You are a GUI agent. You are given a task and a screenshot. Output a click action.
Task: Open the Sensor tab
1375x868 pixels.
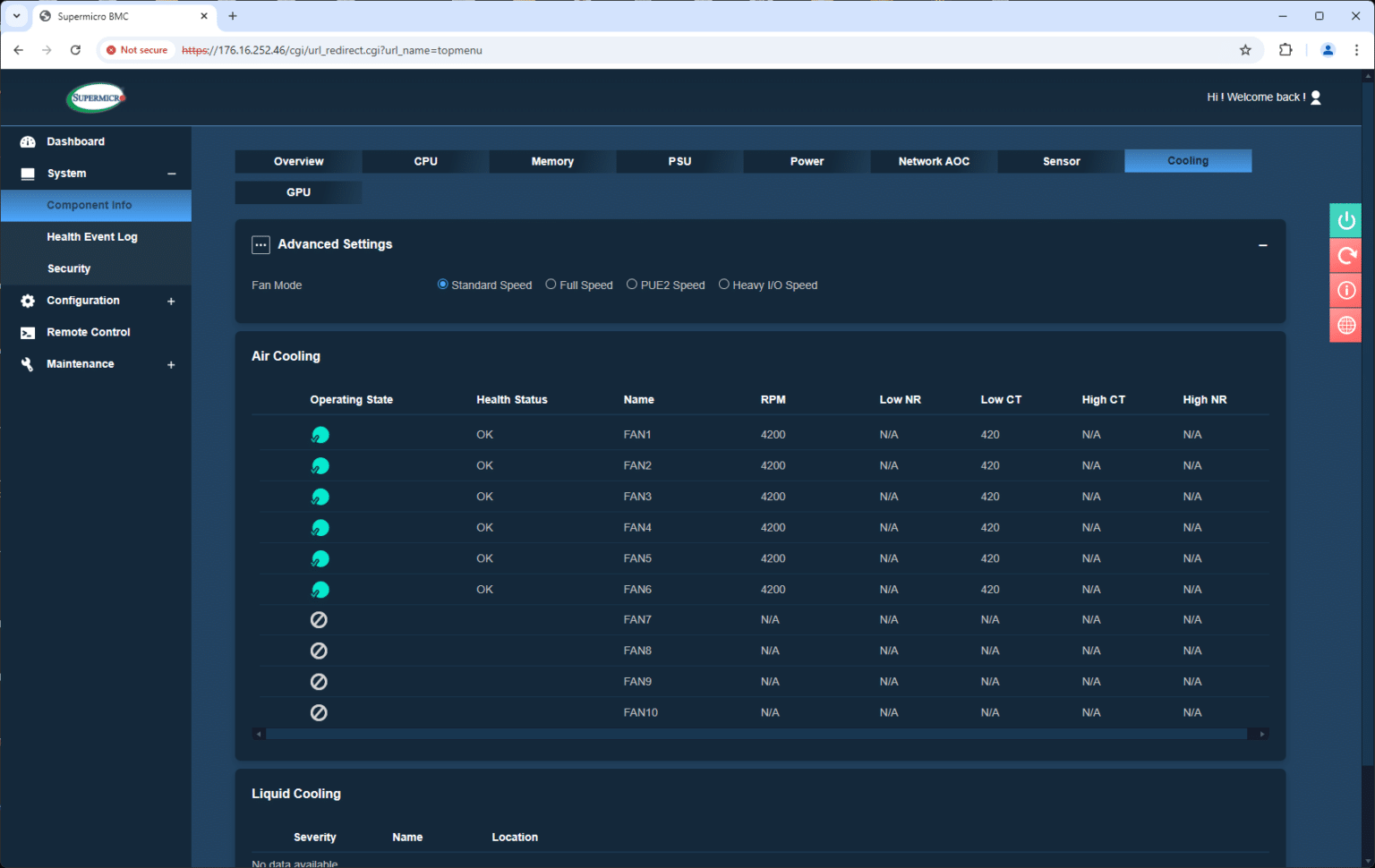(x=1061, y=161)
